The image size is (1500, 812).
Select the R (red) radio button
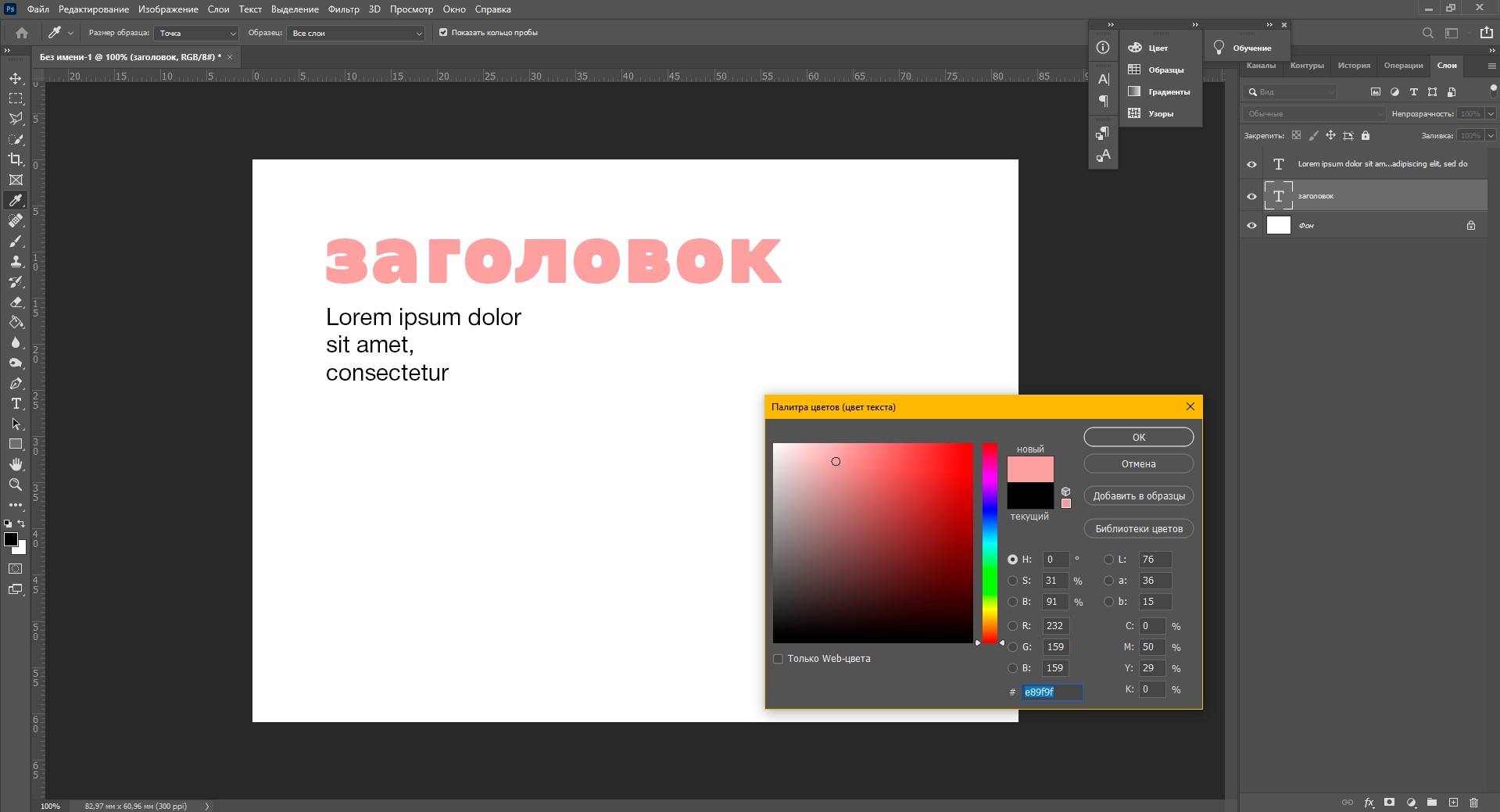pyautogui.click(x=1013, y=626)
